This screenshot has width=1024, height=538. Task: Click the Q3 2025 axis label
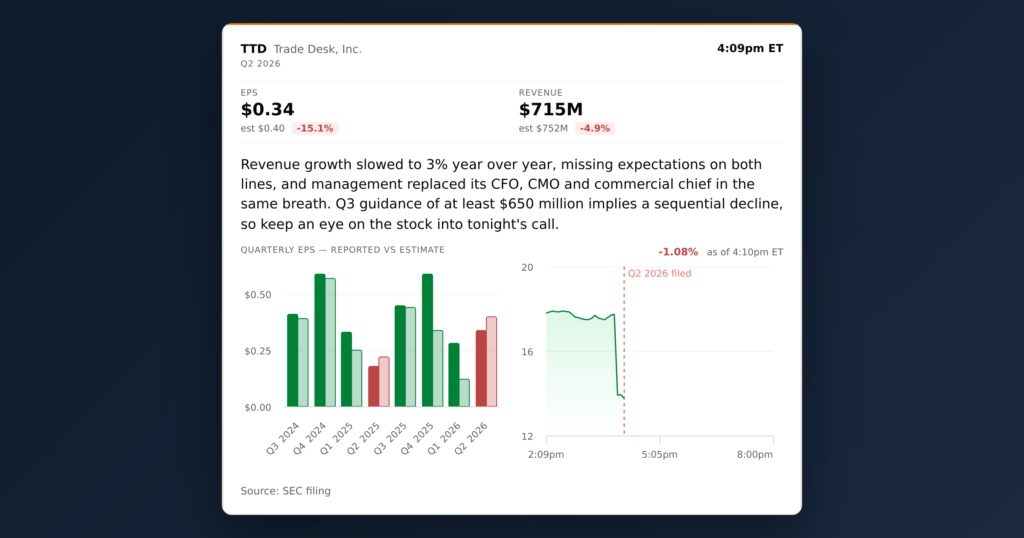tap(391, 438)
